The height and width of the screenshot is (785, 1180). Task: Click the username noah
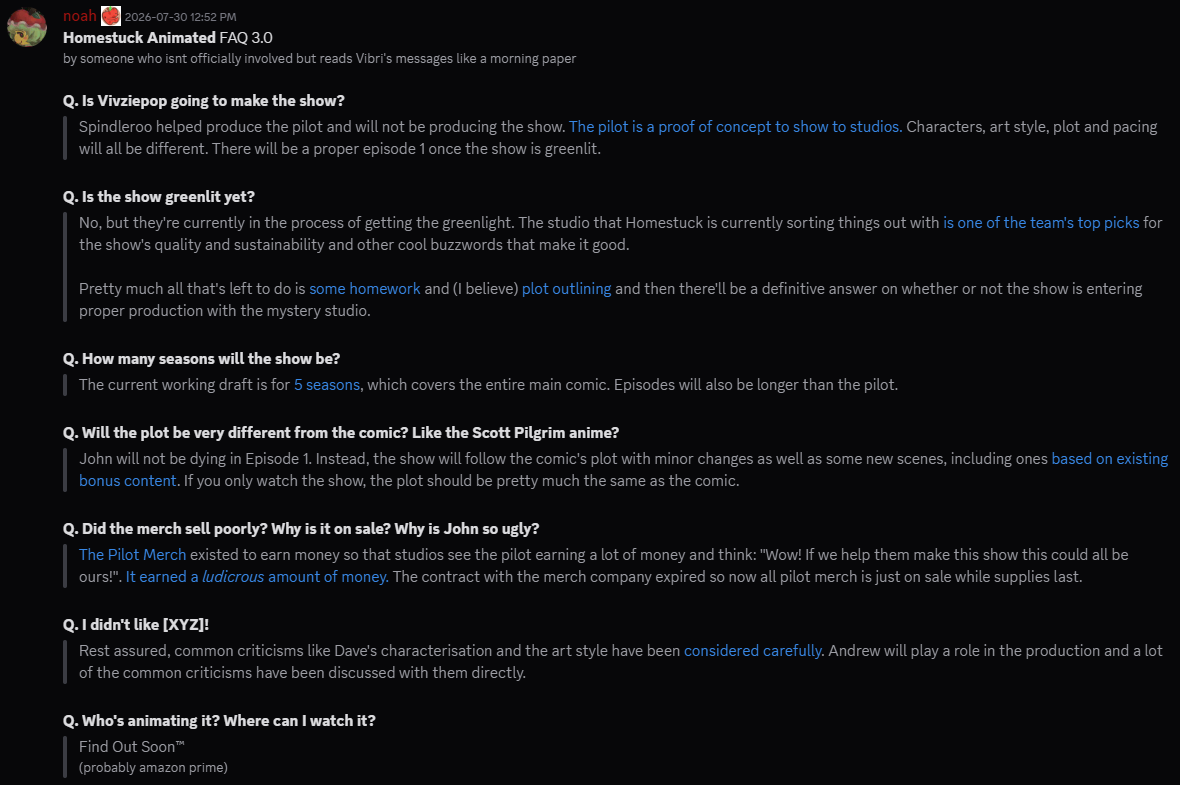pos(80,16)
